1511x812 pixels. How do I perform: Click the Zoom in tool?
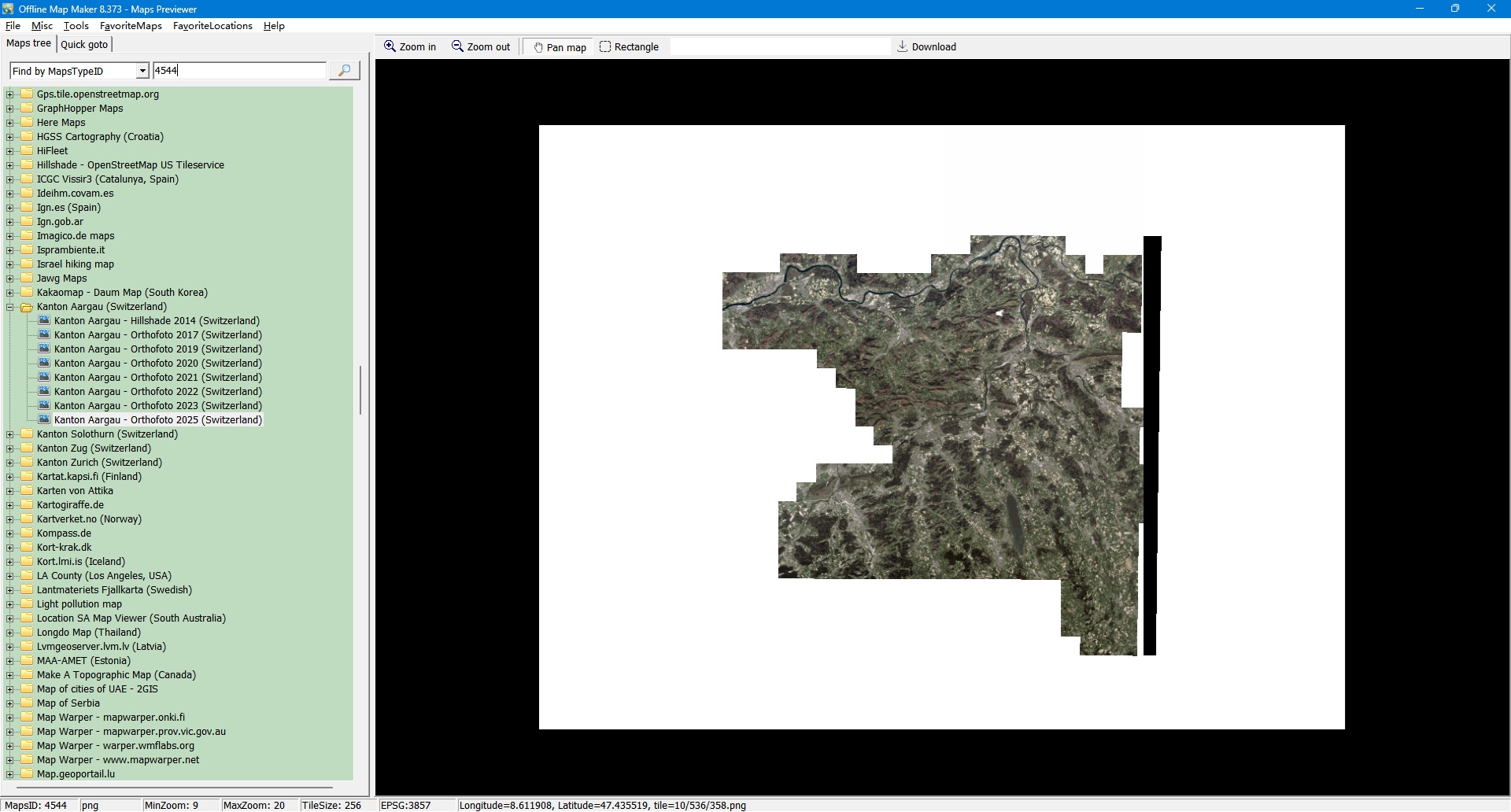click(409, 47)
